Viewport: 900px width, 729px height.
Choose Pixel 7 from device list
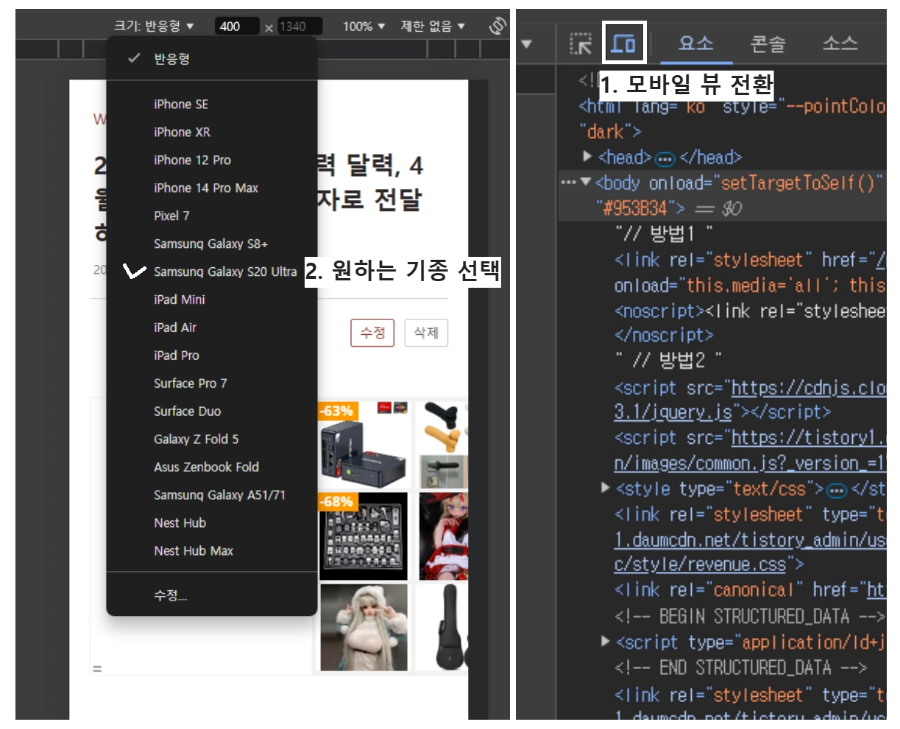212,216
